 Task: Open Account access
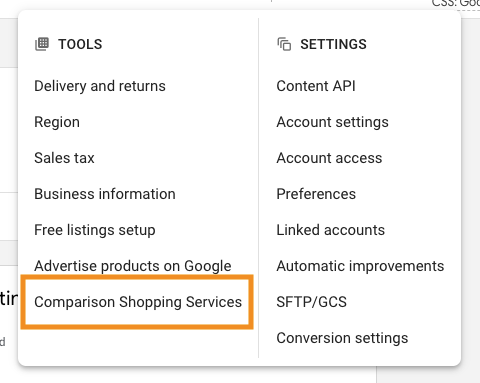(329, 158)
